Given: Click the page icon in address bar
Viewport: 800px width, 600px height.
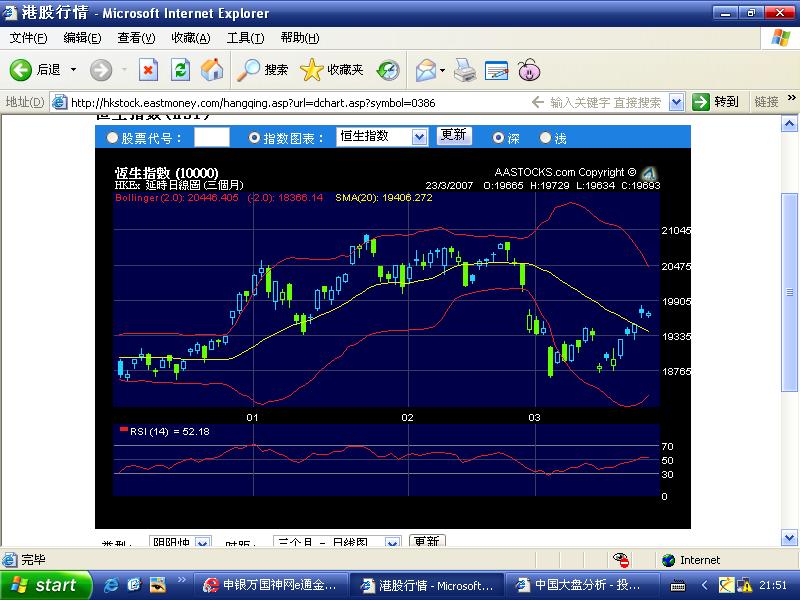Looking at the screenshot, I should 60,102.
